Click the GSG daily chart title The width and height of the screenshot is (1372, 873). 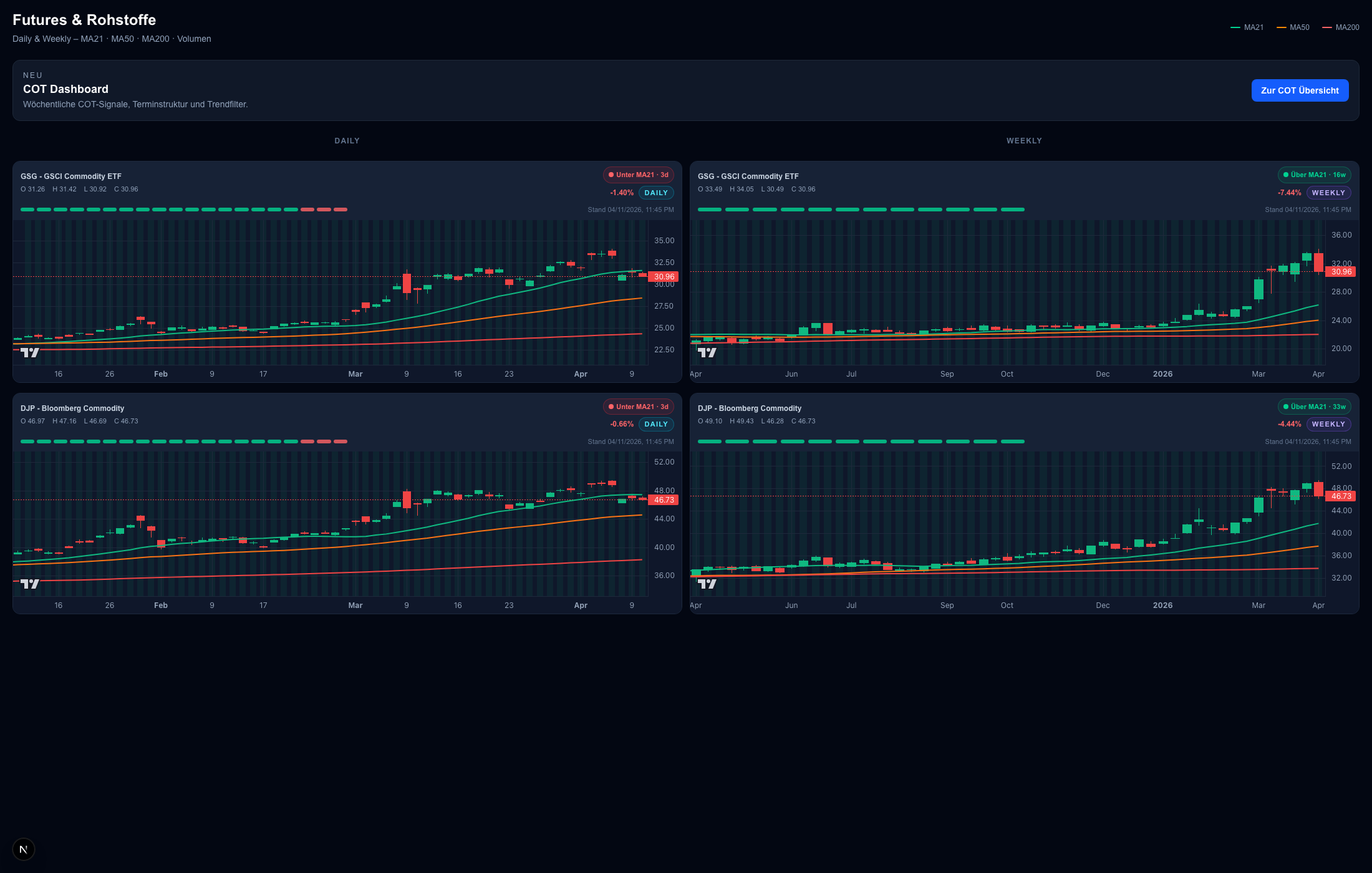(71, 176)
